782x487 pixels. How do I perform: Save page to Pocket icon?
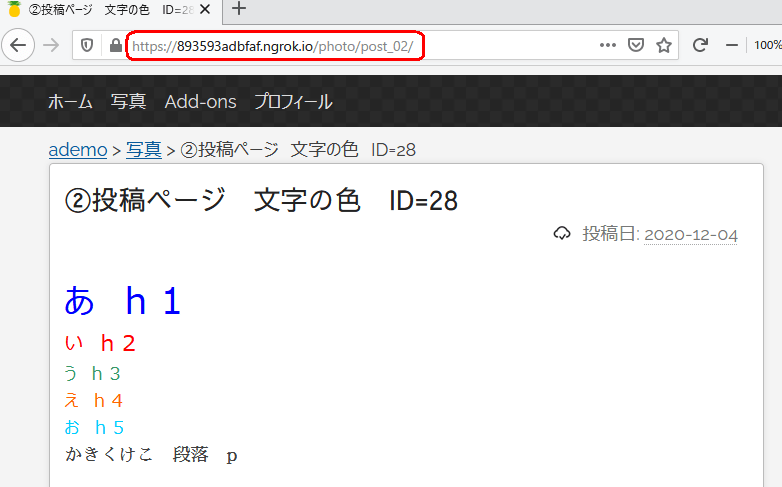(635, 45)
